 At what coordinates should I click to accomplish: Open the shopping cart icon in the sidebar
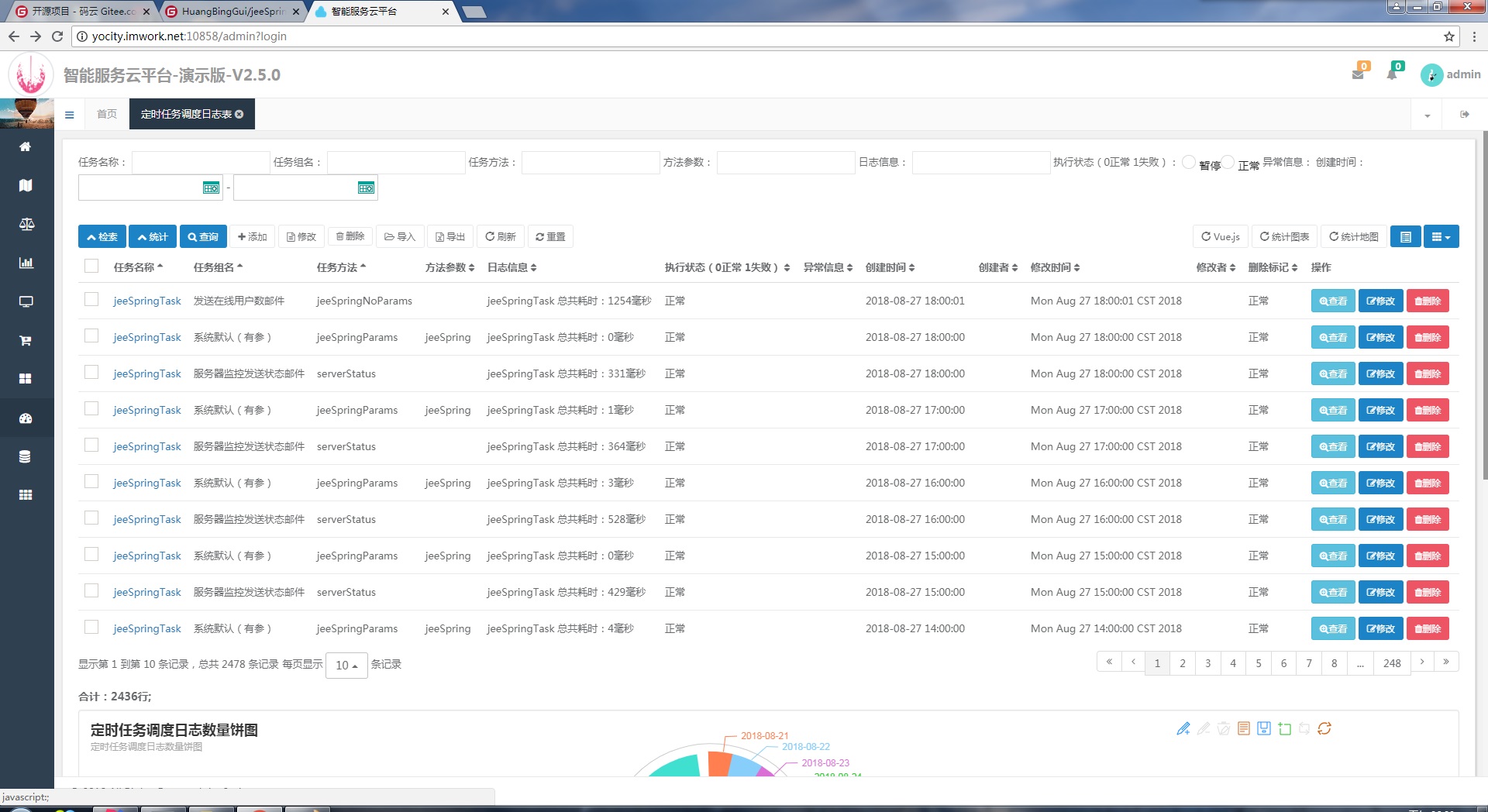click(26, 340)
